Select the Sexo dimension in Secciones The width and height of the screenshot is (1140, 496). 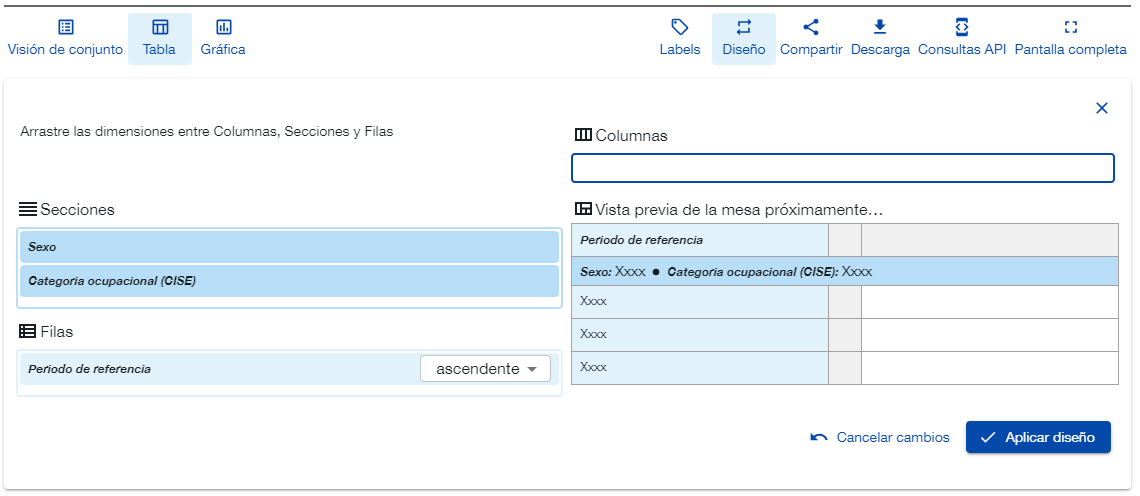(289, 247)
